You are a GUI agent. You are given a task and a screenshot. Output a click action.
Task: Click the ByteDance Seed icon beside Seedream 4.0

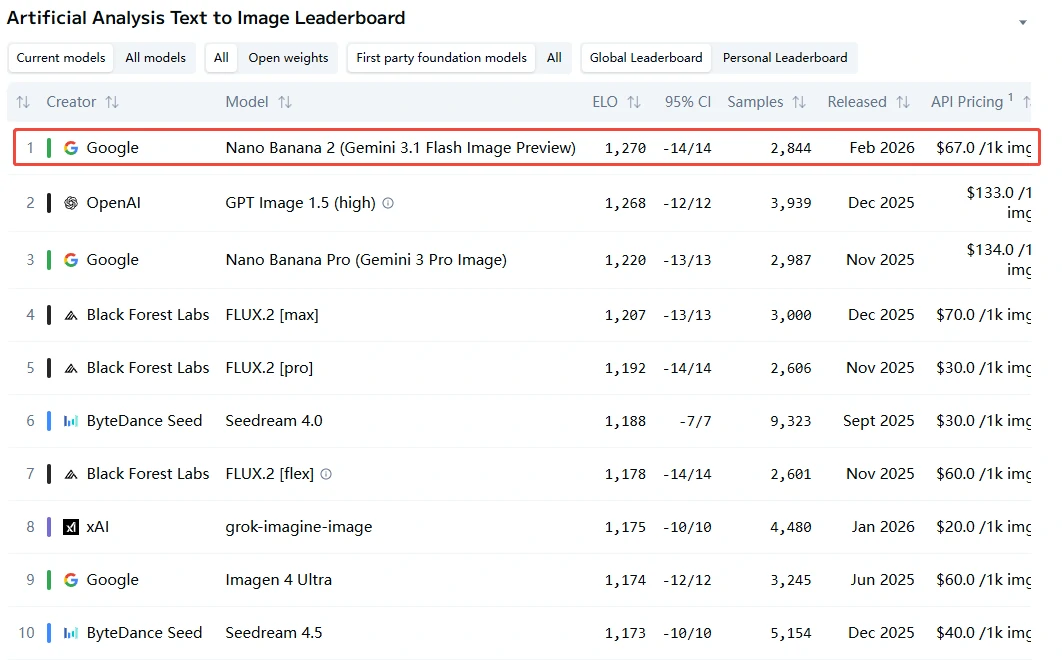pos(70,420)
